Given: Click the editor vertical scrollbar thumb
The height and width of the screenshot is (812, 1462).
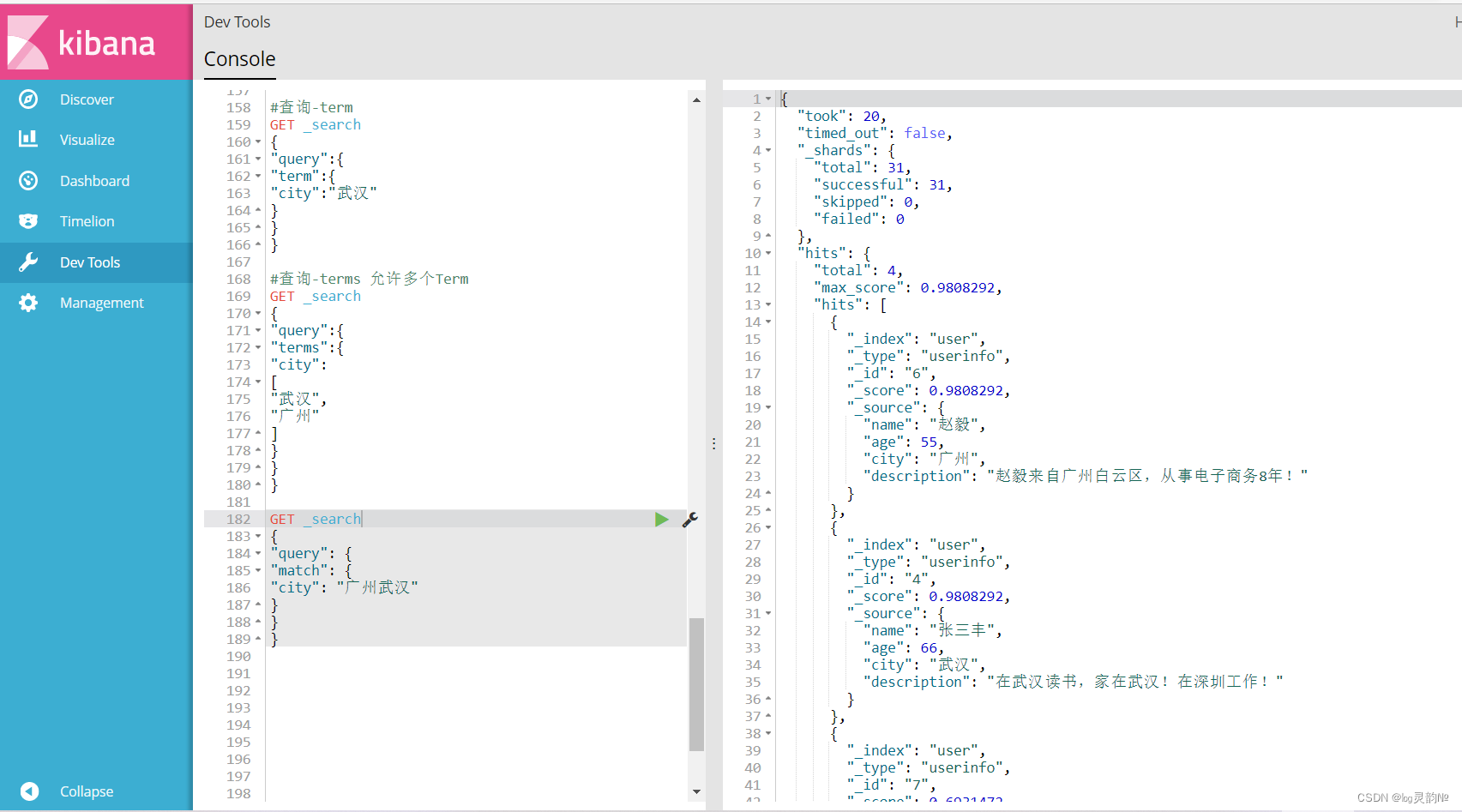Looking at the screenshot, I should click(696, 684).
